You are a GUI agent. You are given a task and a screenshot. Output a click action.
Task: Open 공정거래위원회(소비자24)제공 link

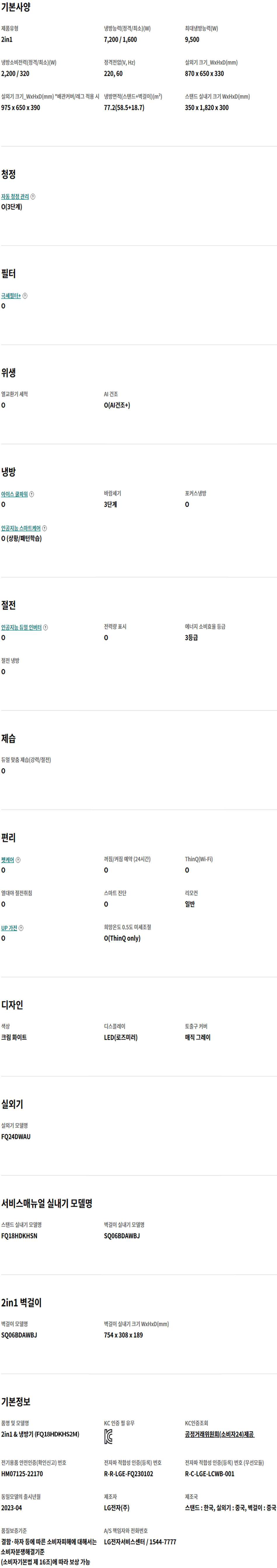pyautogui.click(x=220, y=1434)
